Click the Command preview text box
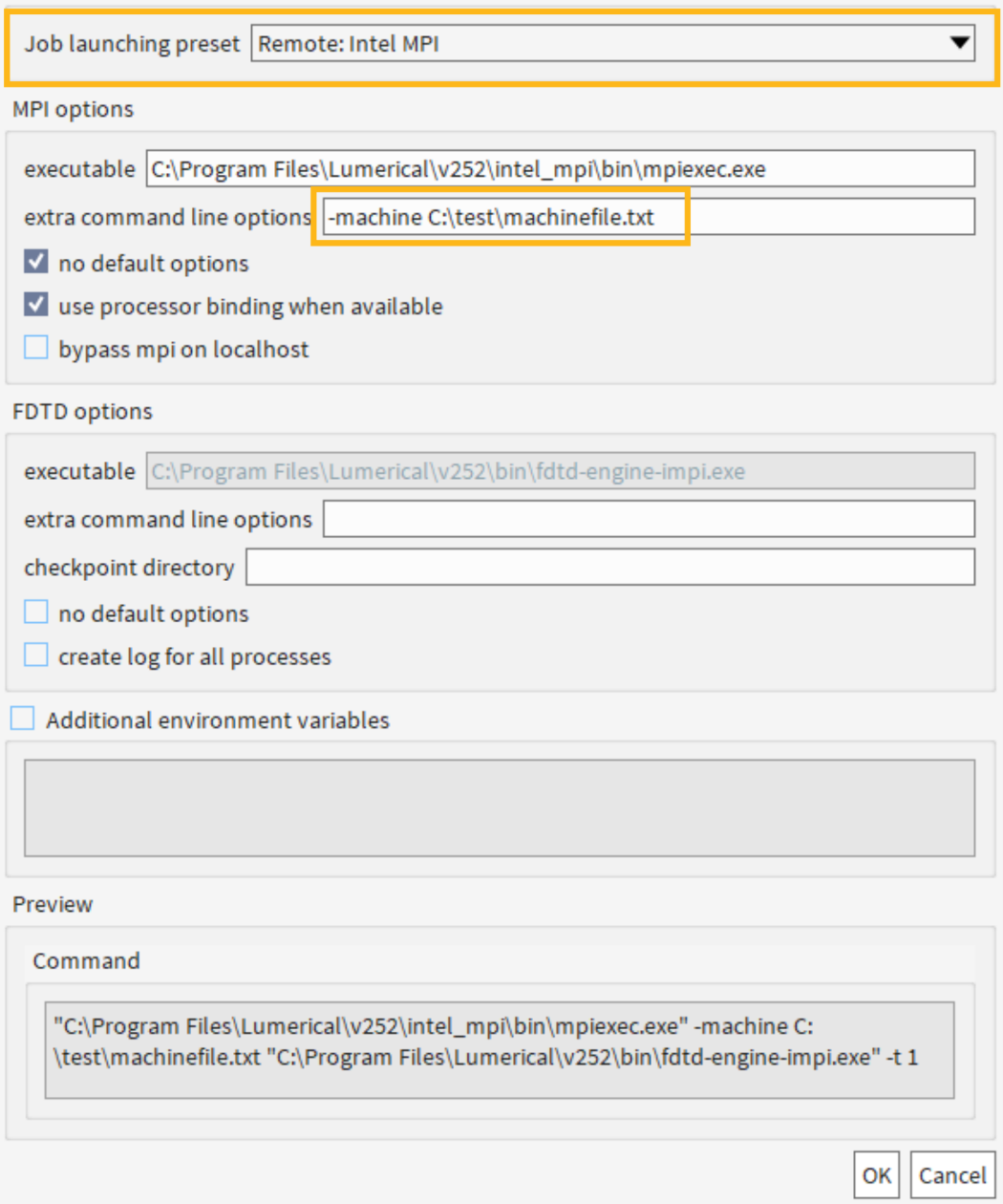This screenshot has height=1204, width=1003. pyautogui.click(x=500, y=1050)
